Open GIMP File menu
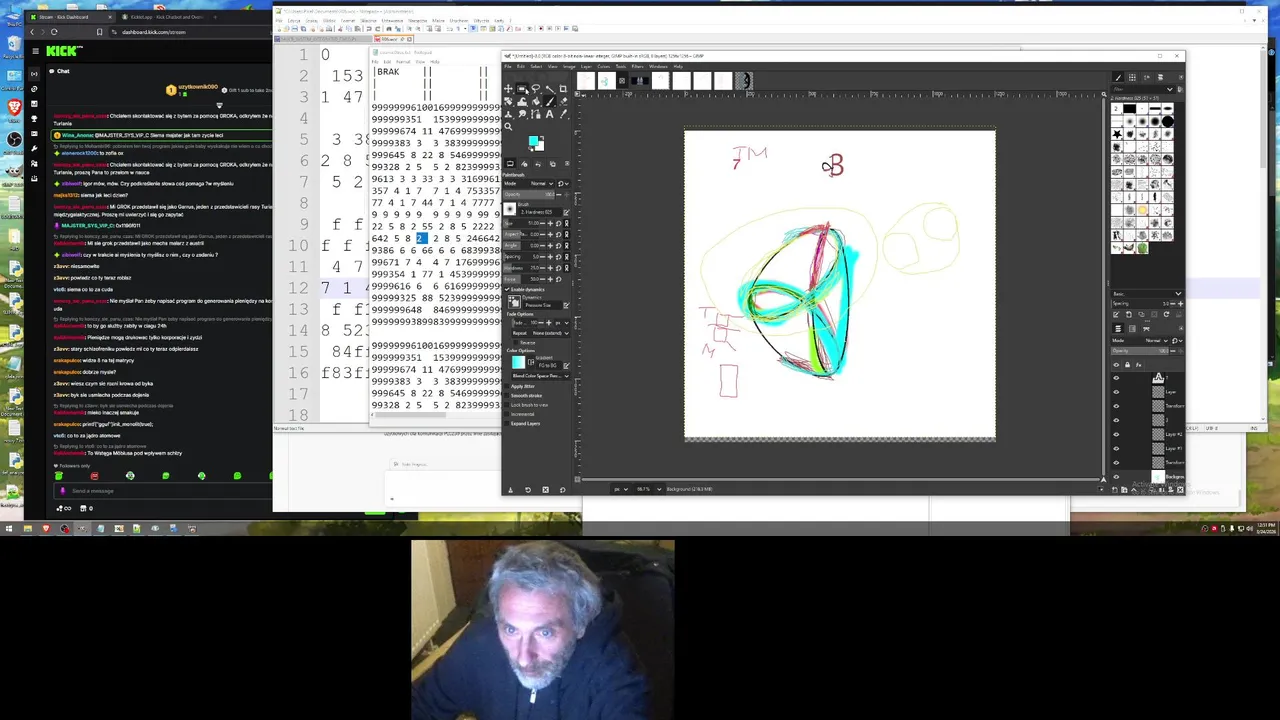 click(508, 66)
